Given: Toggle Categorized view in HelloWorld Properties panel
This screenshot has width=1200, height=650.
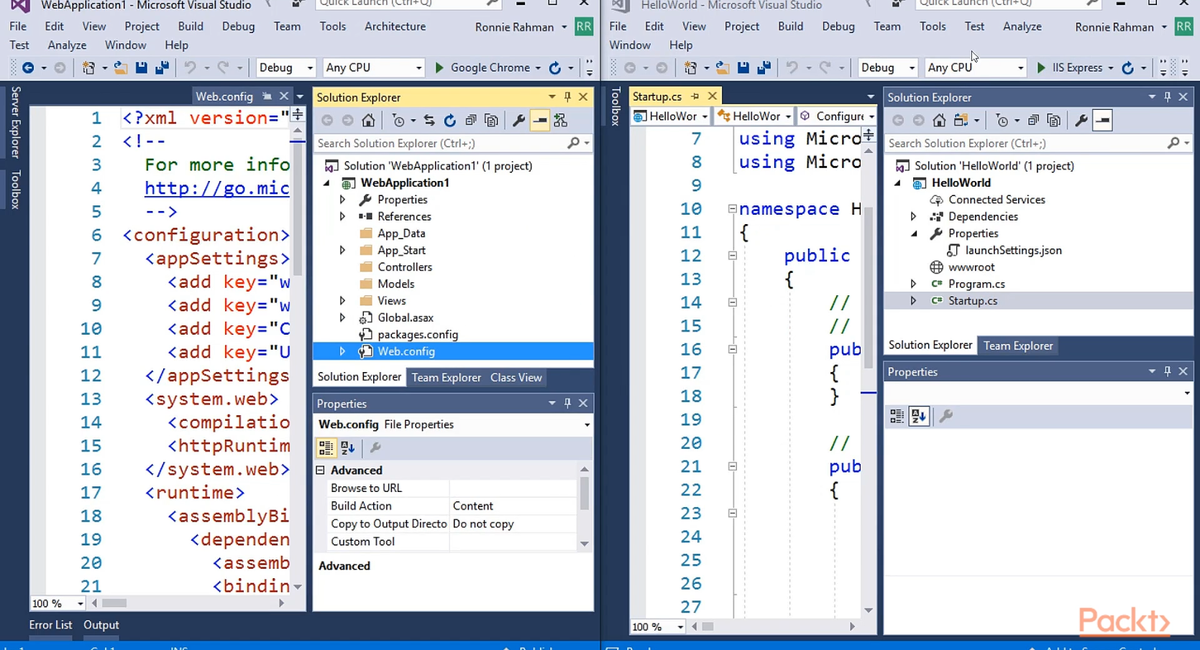Looking at the screenshot, I should click(x=897, y=416).
